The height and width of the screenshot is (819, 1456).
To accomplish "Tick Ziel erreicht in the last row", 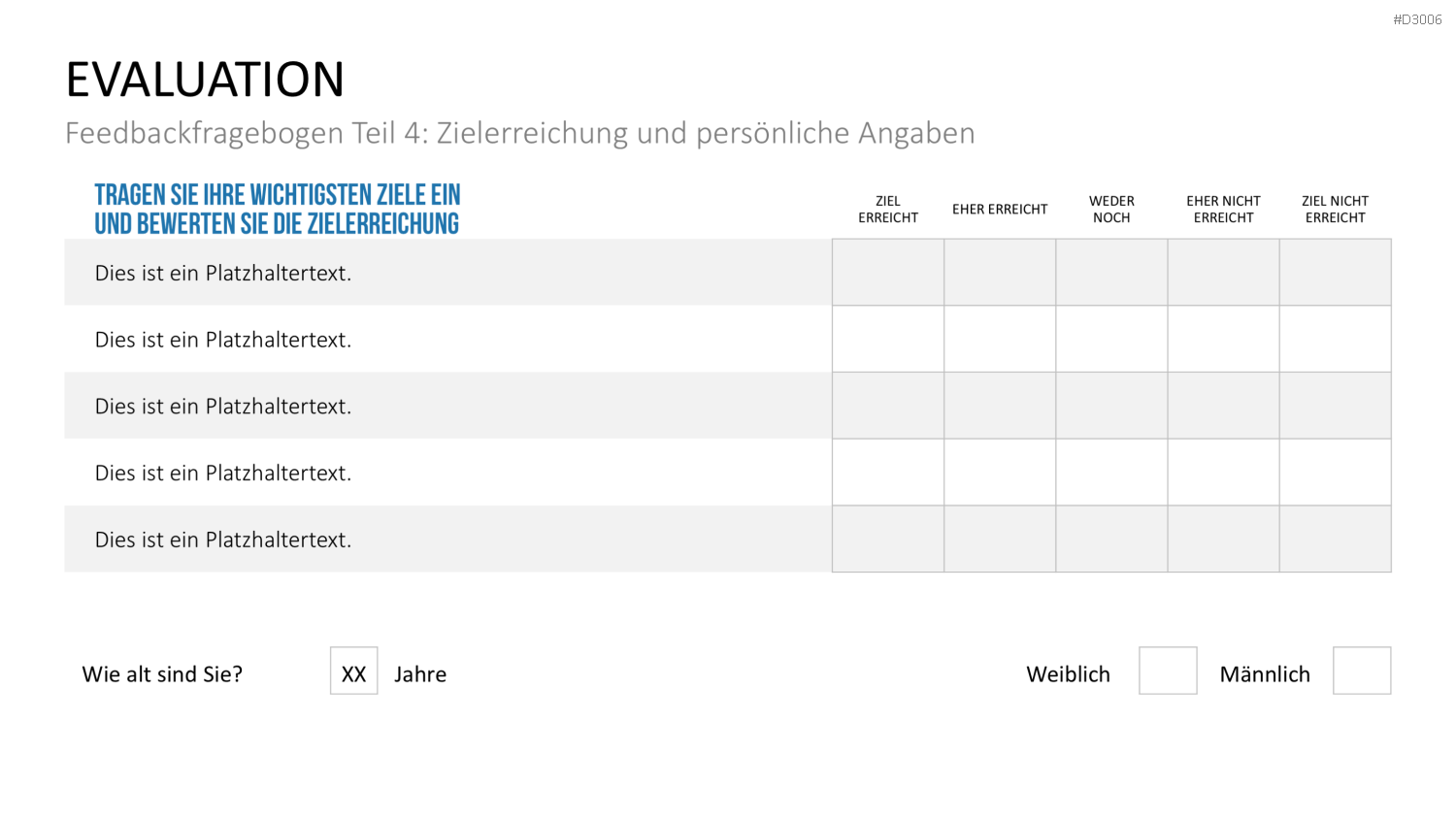I will point(888,539).
